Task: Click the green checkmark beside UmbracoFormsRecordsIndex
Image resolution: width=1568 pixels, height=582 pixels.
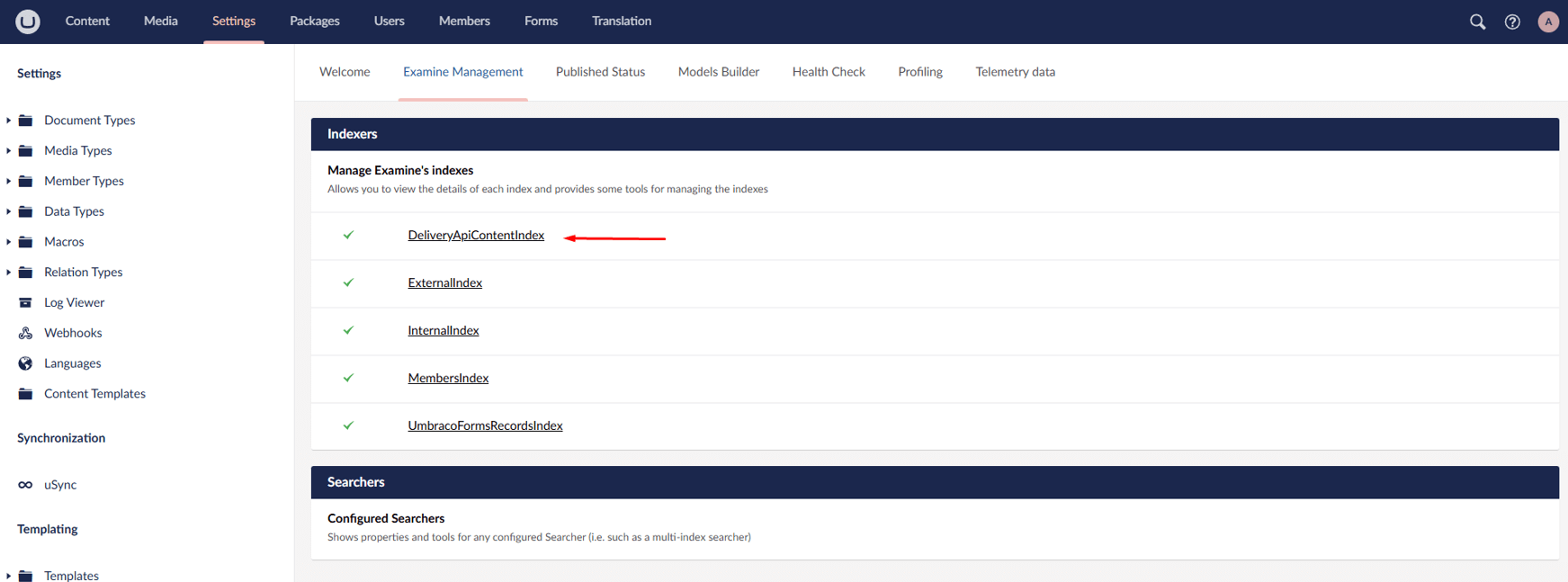Action: [348, 425]
